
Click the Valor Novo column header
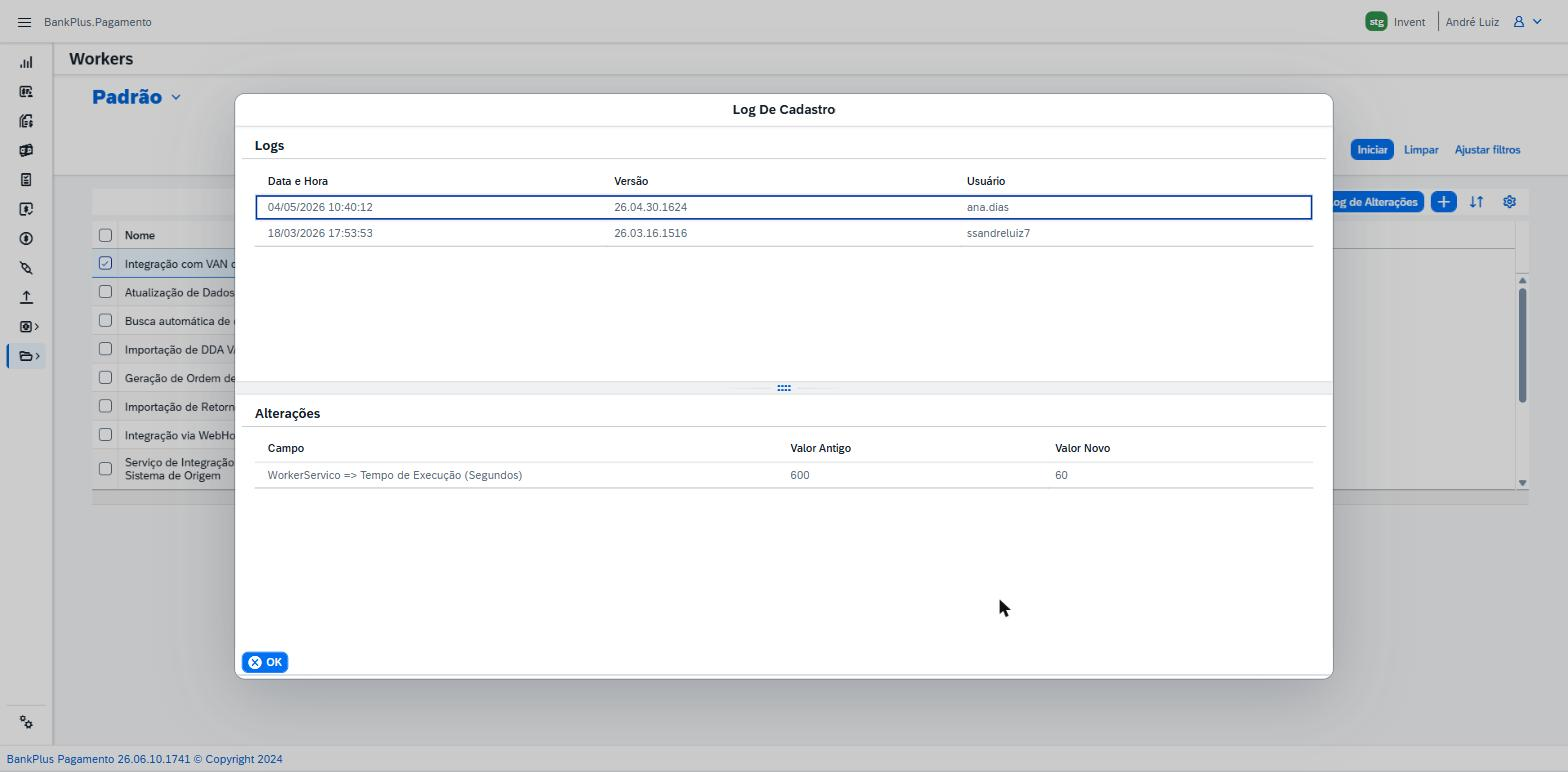pos(1082,448)
